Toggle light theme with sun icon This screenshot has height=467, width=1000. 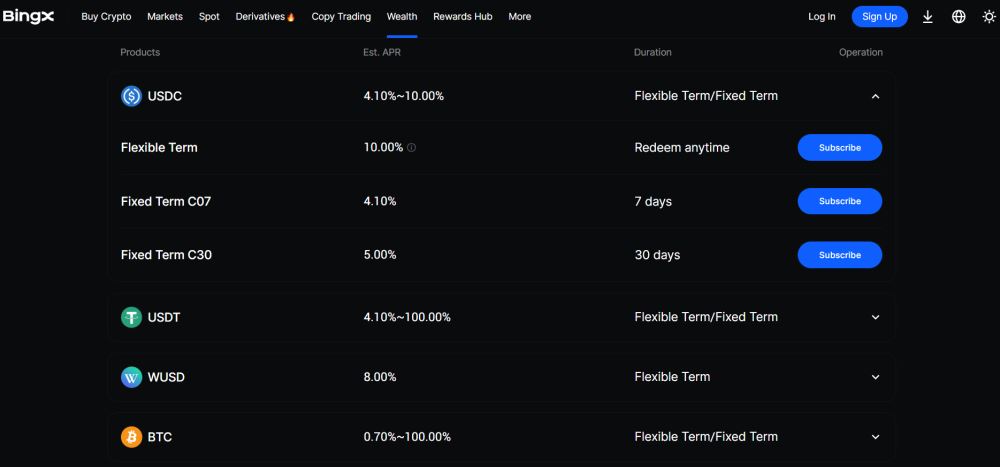coord(989,17)
